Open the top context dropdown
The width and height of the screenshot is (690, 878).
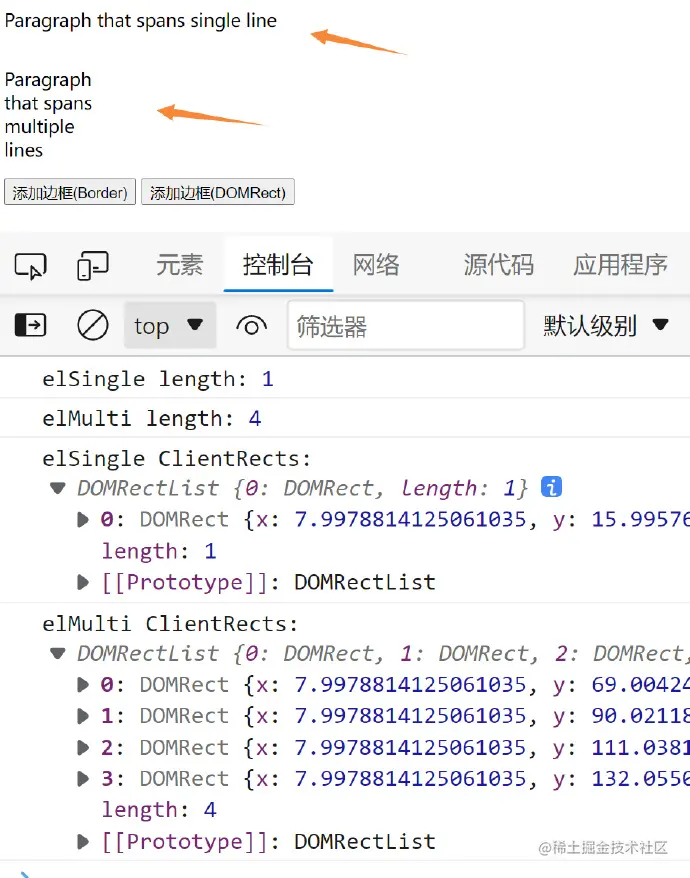pyautogui.click(x=170, y=325)
